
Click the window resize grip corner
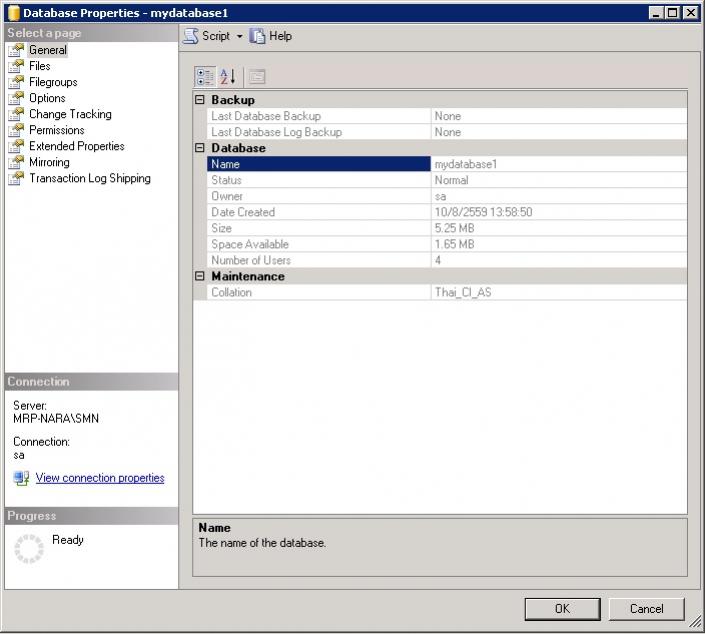click(x=696, y=622)
